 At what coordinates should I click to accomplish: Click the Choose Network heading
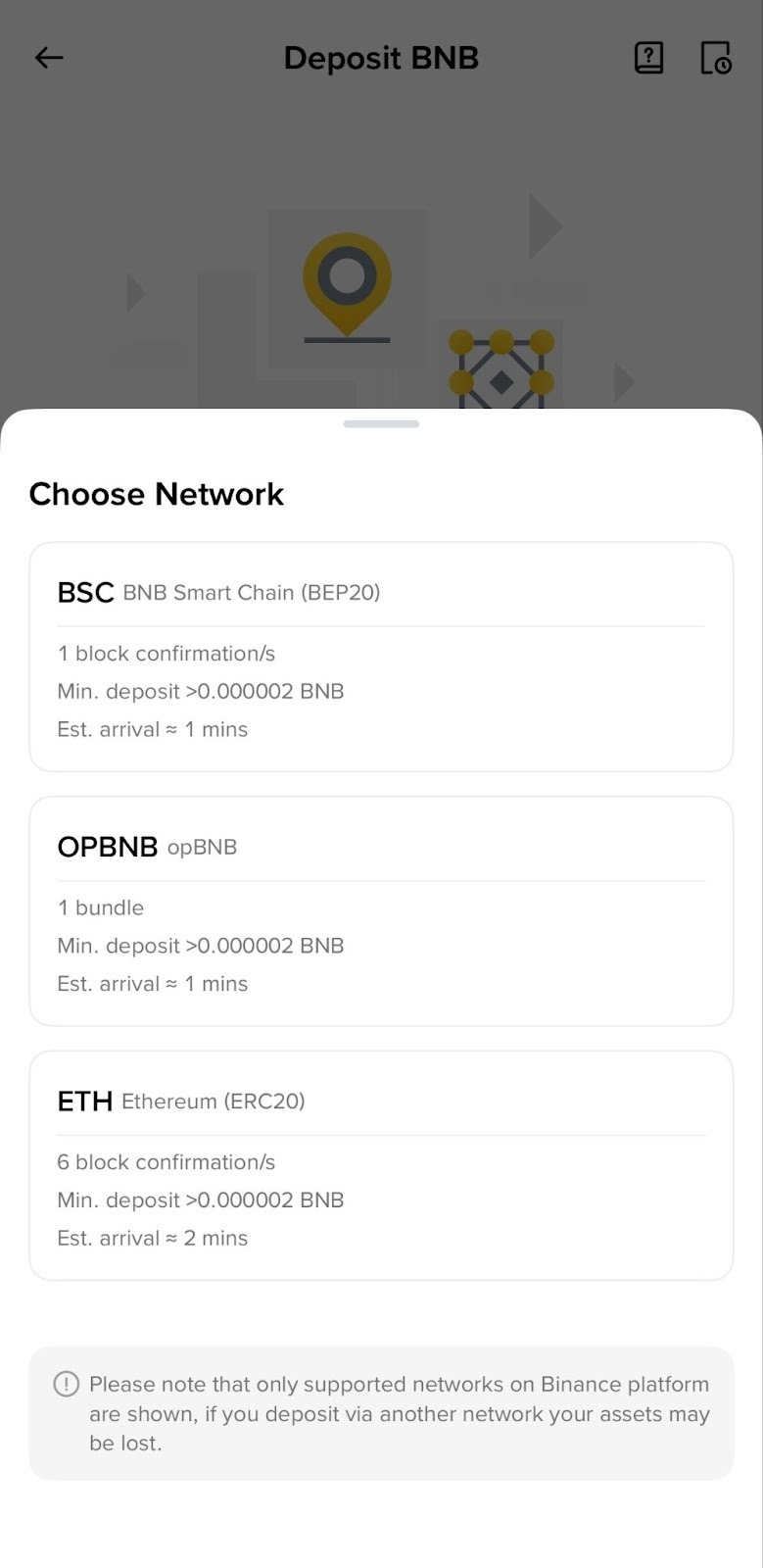pos(157,494)
